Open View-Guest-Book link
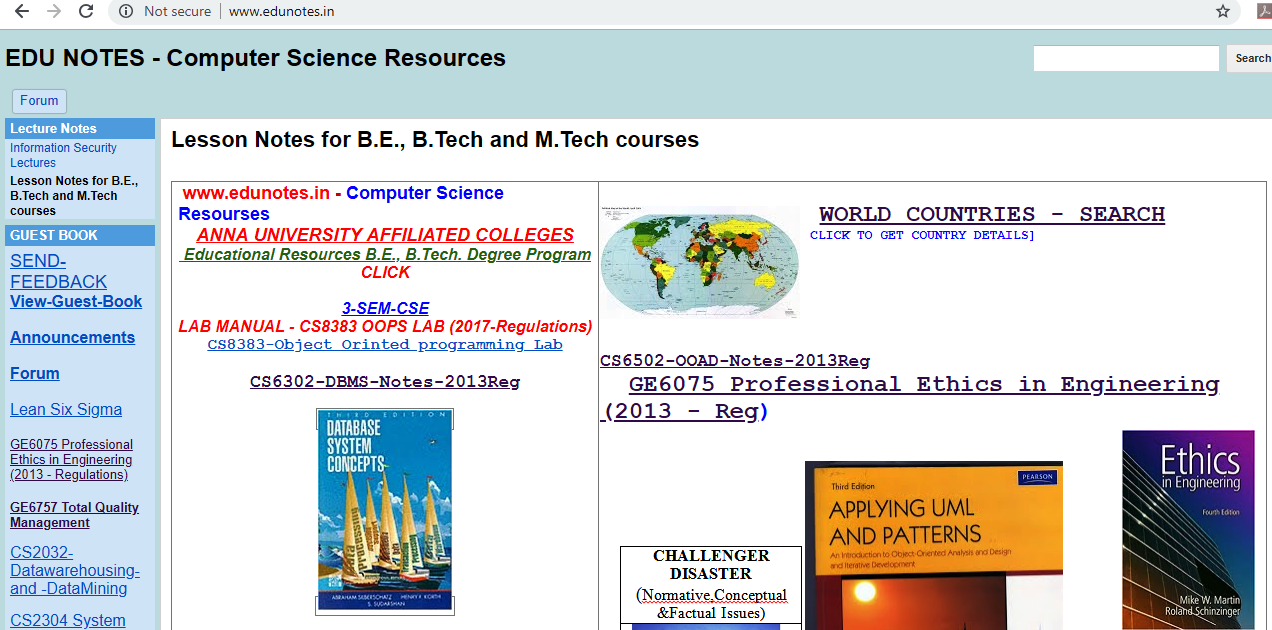The image size is (1272, 630). (76, 301)
